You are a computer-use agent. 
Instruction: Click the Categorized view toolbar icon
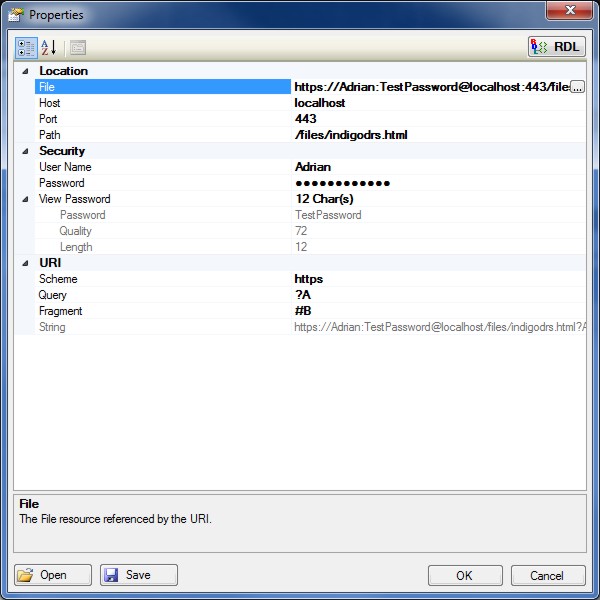pyautogui.click(x=26, y=47)
